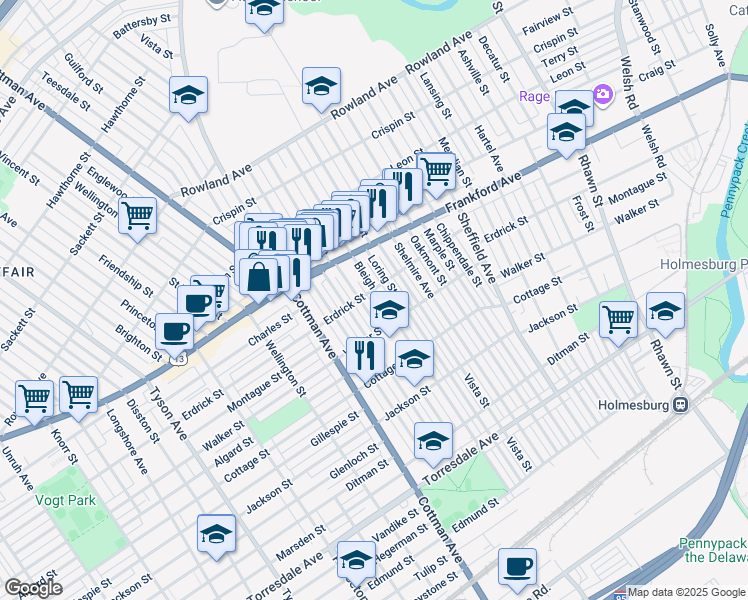Click the shopping bag store marker on Frankford Ave
Image resolution: width=748 pixels, height=600 pixels.
tap(258, 279)
